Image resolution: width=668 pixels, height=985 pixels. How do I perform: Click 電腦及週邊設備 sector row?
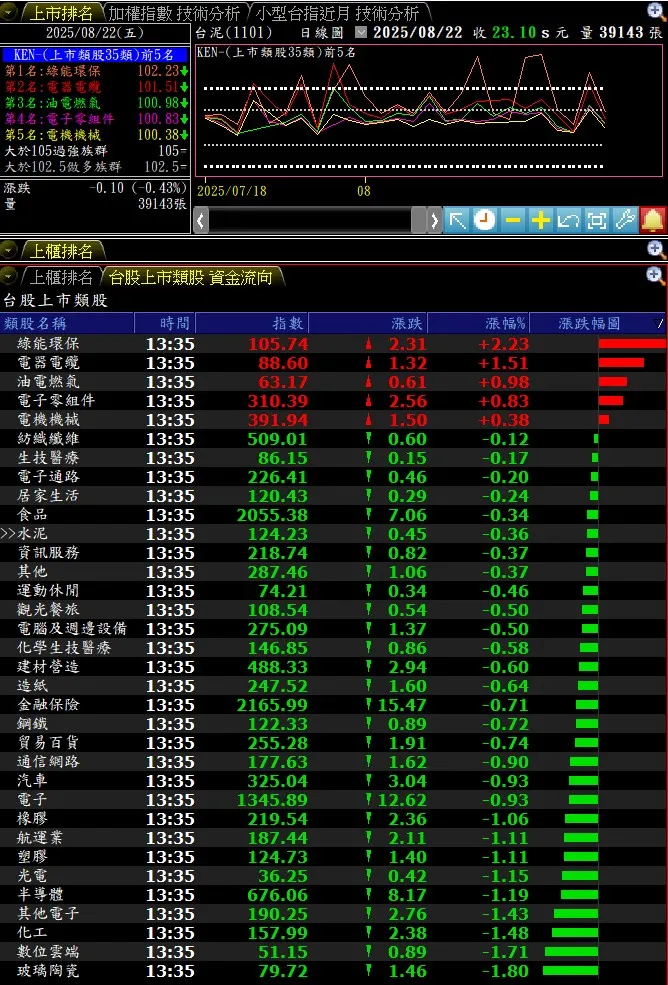click(x=333, y=628)
